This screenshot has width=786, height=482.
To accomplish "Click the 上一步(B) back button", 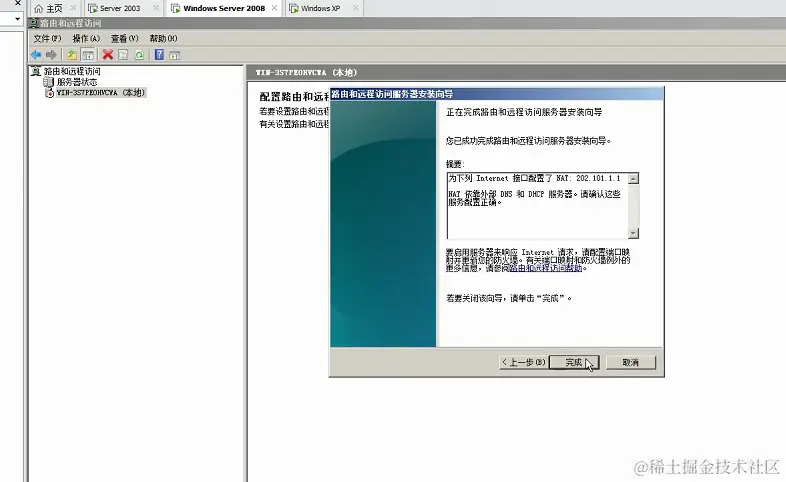I will pos(523,362).
